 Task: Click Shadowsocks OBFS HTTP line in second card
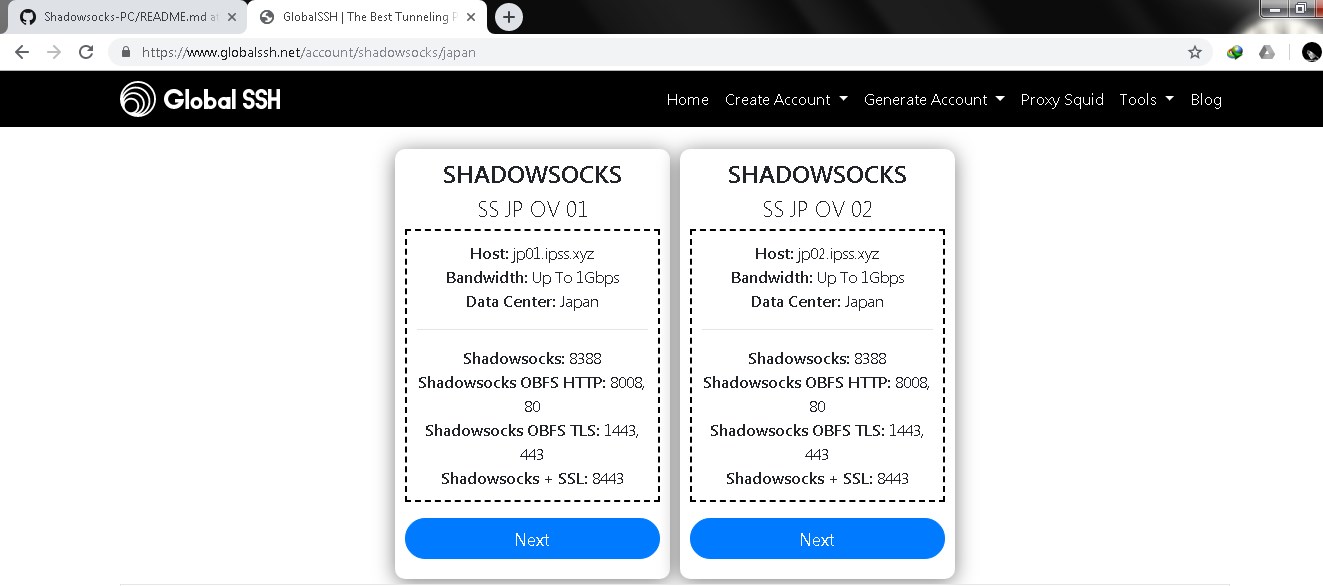(817, 394)
